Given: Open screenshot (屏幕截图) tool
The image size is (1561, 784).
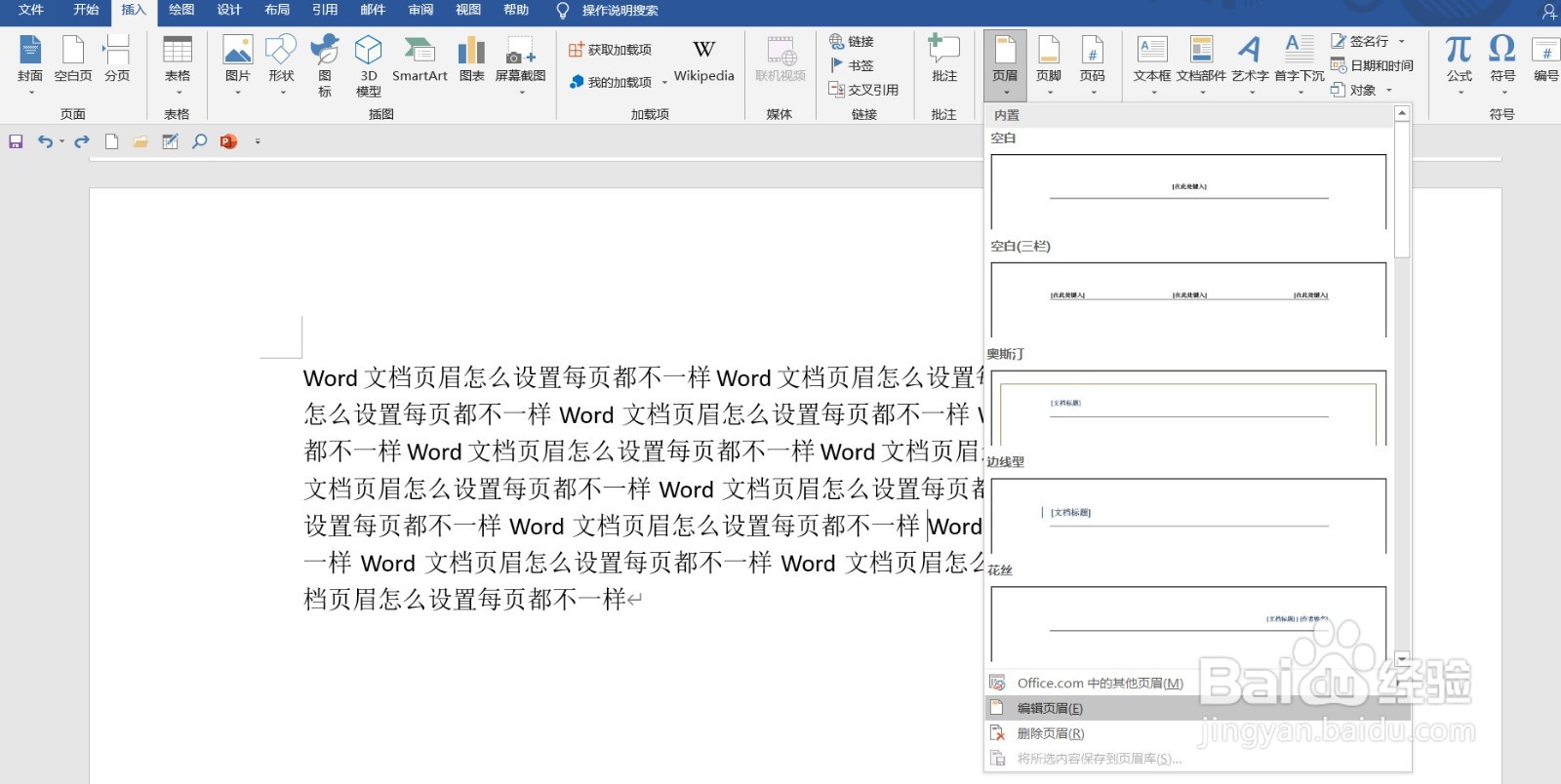Looking at the screenshot, I should coord(520,63).
